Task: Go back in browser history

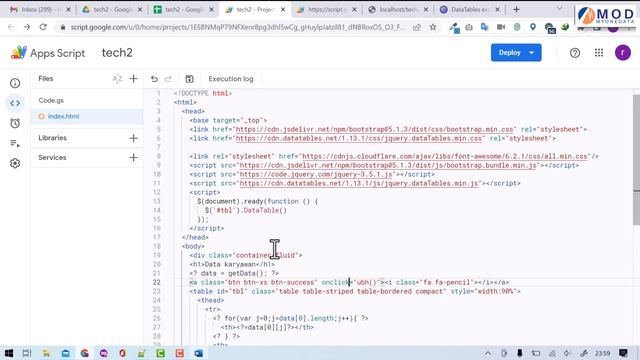Action: click(x=11, y=27)
